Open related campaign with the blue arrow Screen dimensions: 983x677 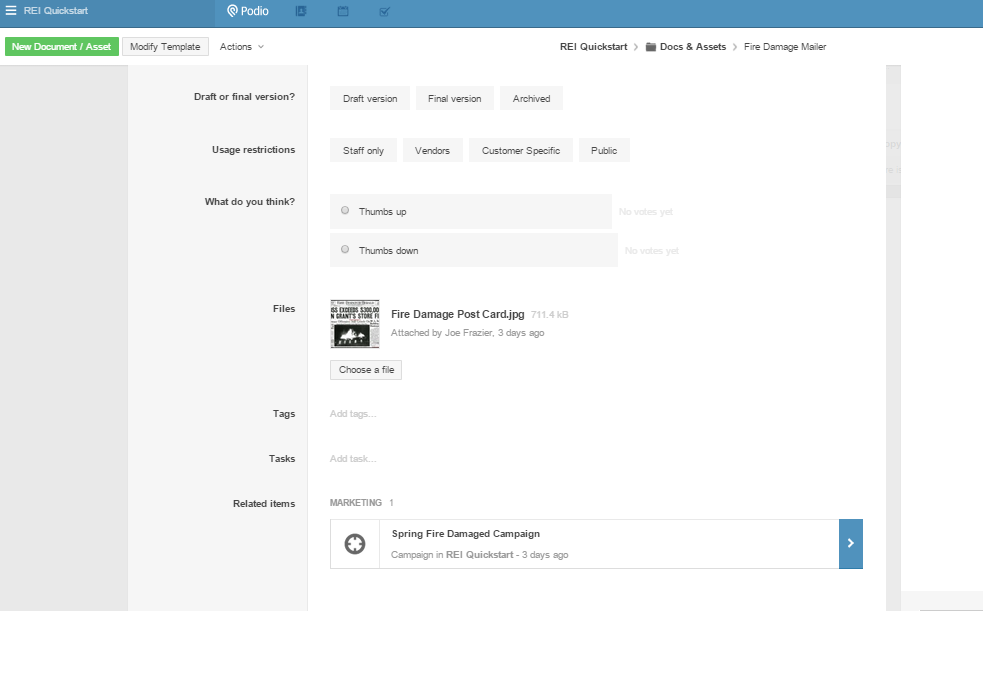coord(850,544)
